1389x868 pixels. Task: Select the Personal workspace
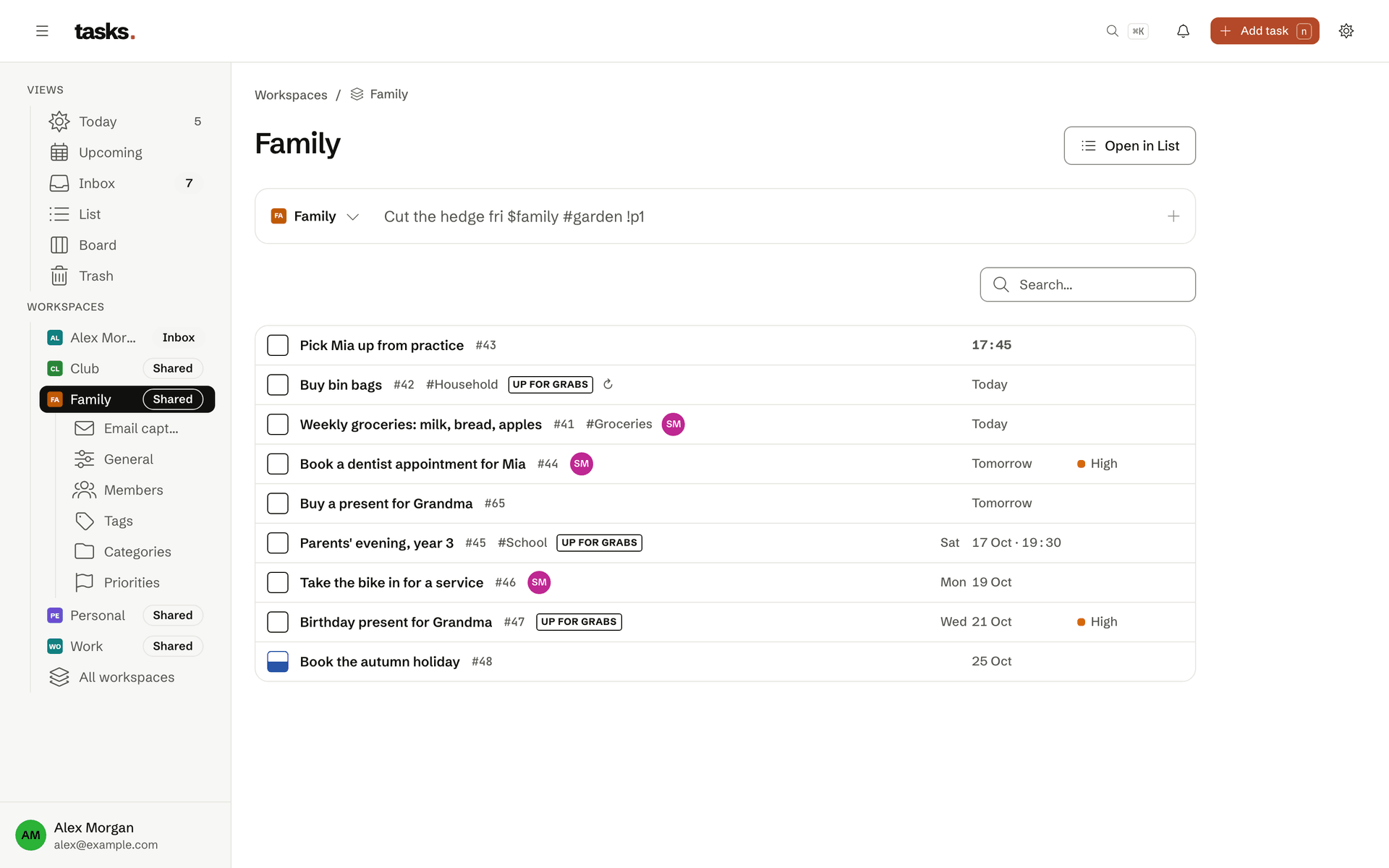[x=126, y=616]
